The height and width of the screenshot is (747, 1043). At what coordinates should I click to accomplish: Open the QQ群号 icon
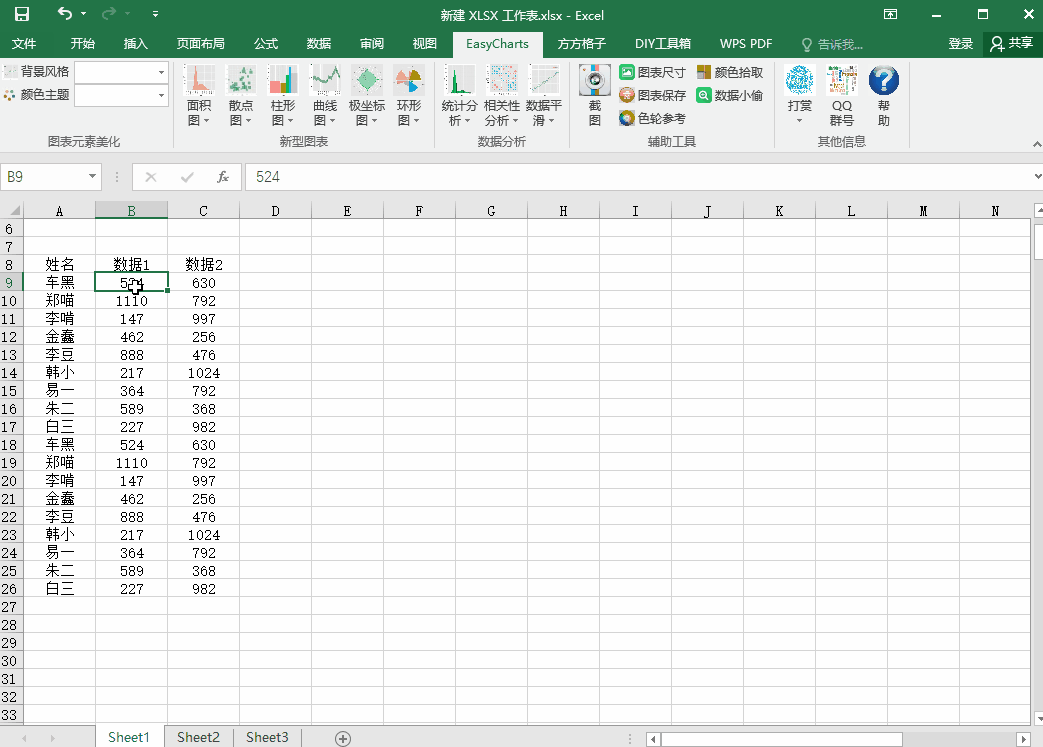pos(842,96)
